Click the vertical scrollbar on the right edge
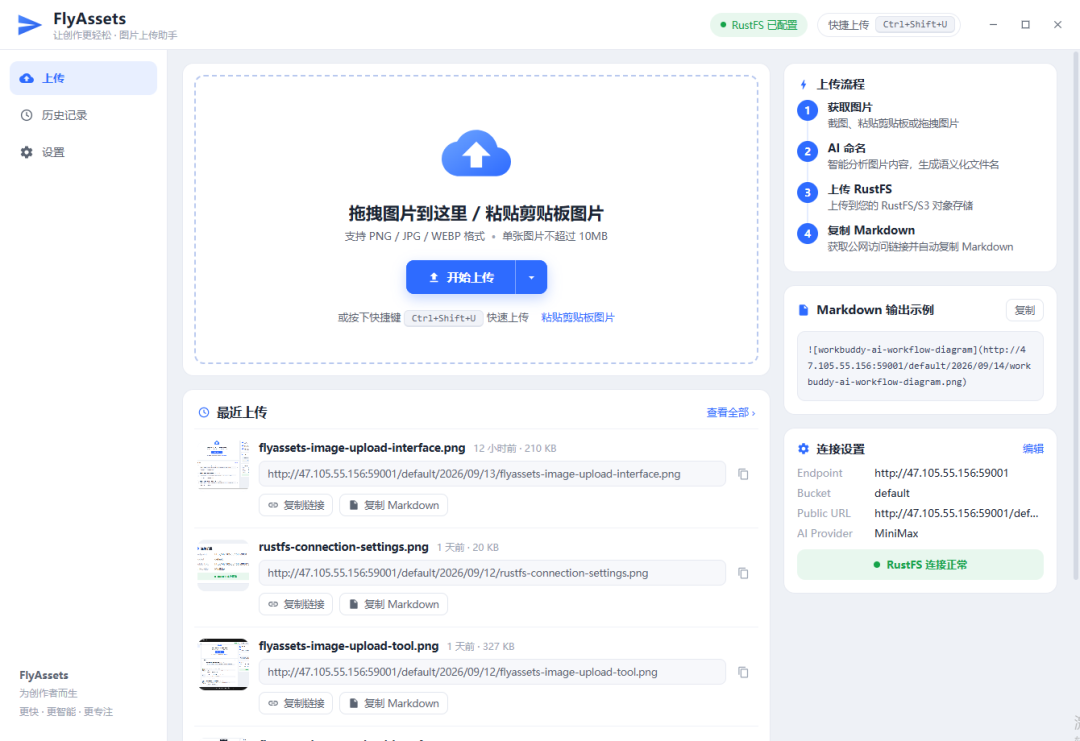1080x741 pixels. click(1076, 317)
